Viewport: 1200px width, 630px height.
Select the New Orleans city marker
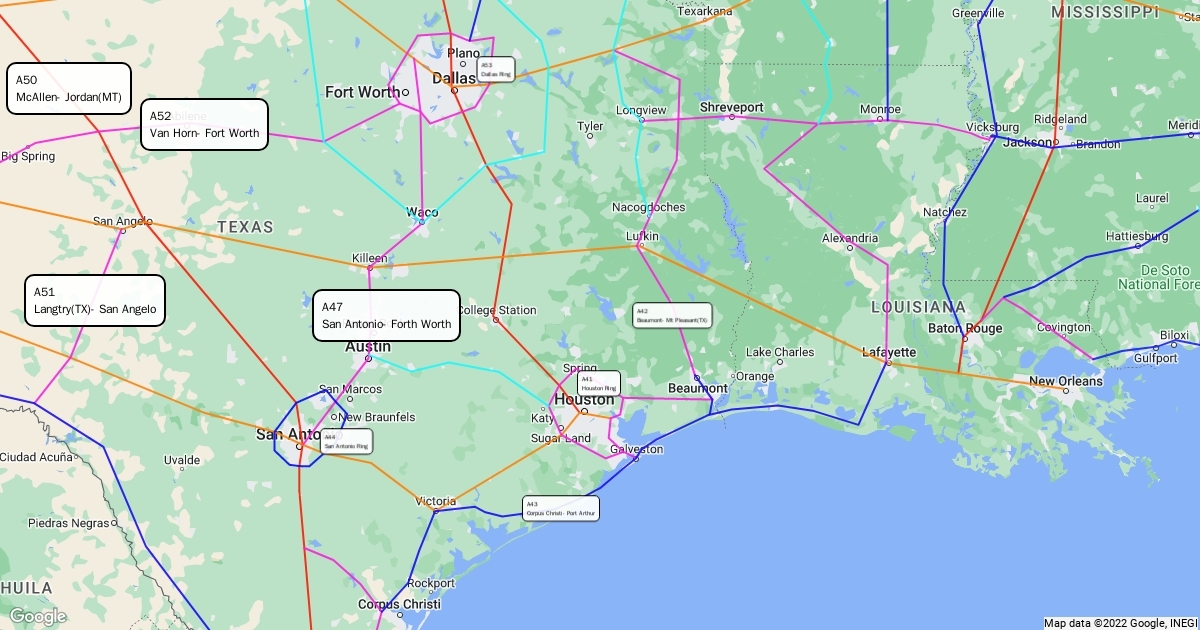tap(1066, 391)
